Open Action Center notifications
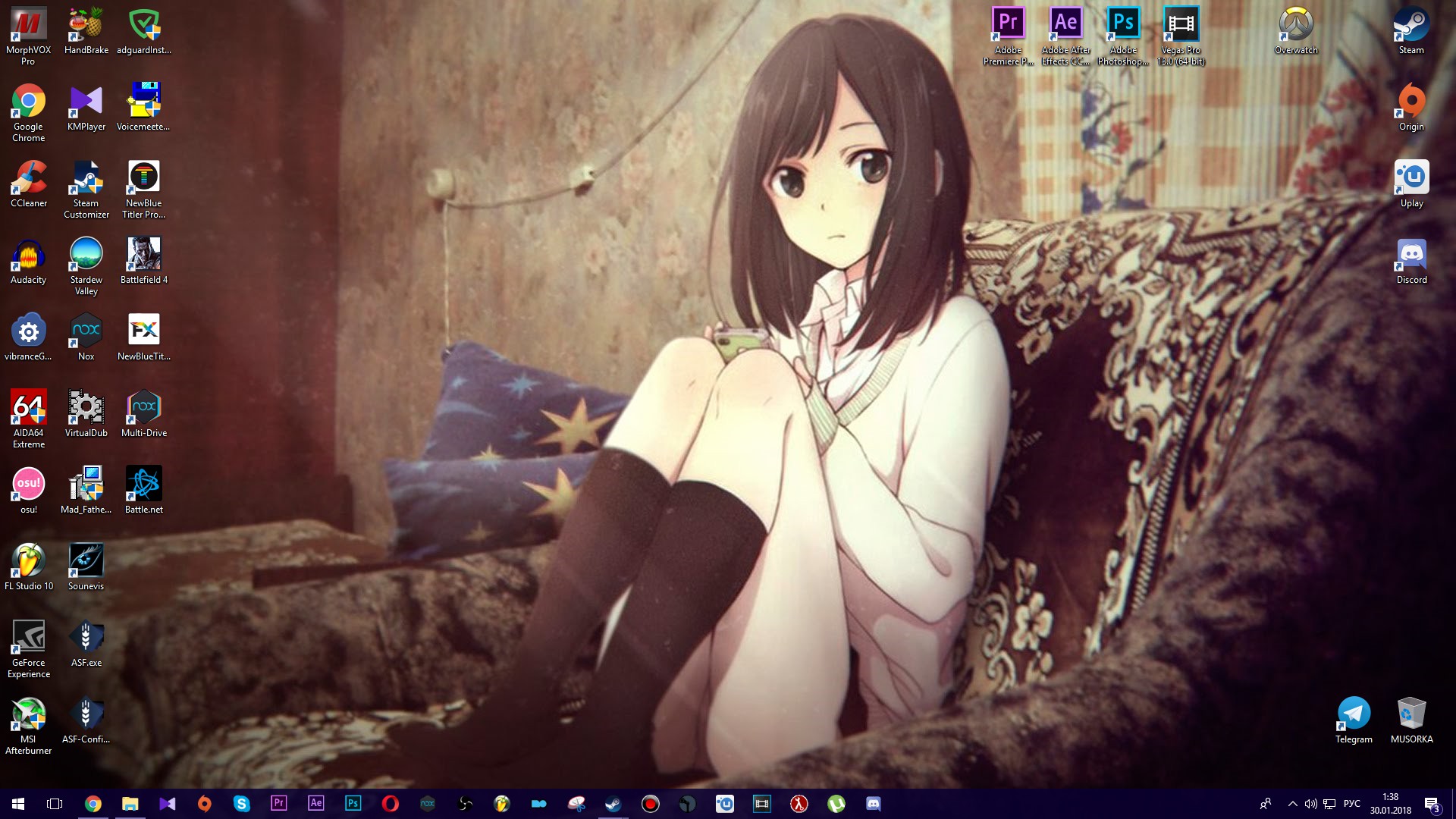The height and width of the screenshot is (819, 1456). pyautogui.click(x=1432, y=804)
